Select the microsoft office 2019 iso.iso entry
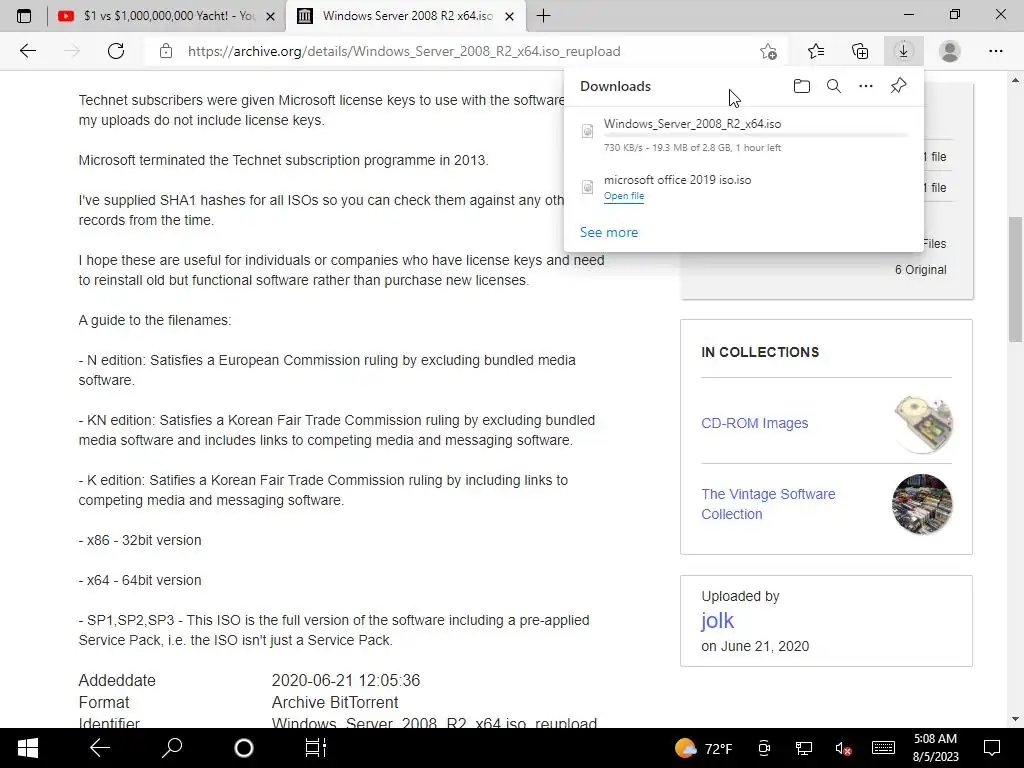Screen dimensions: 1024x768 (744, 187)
